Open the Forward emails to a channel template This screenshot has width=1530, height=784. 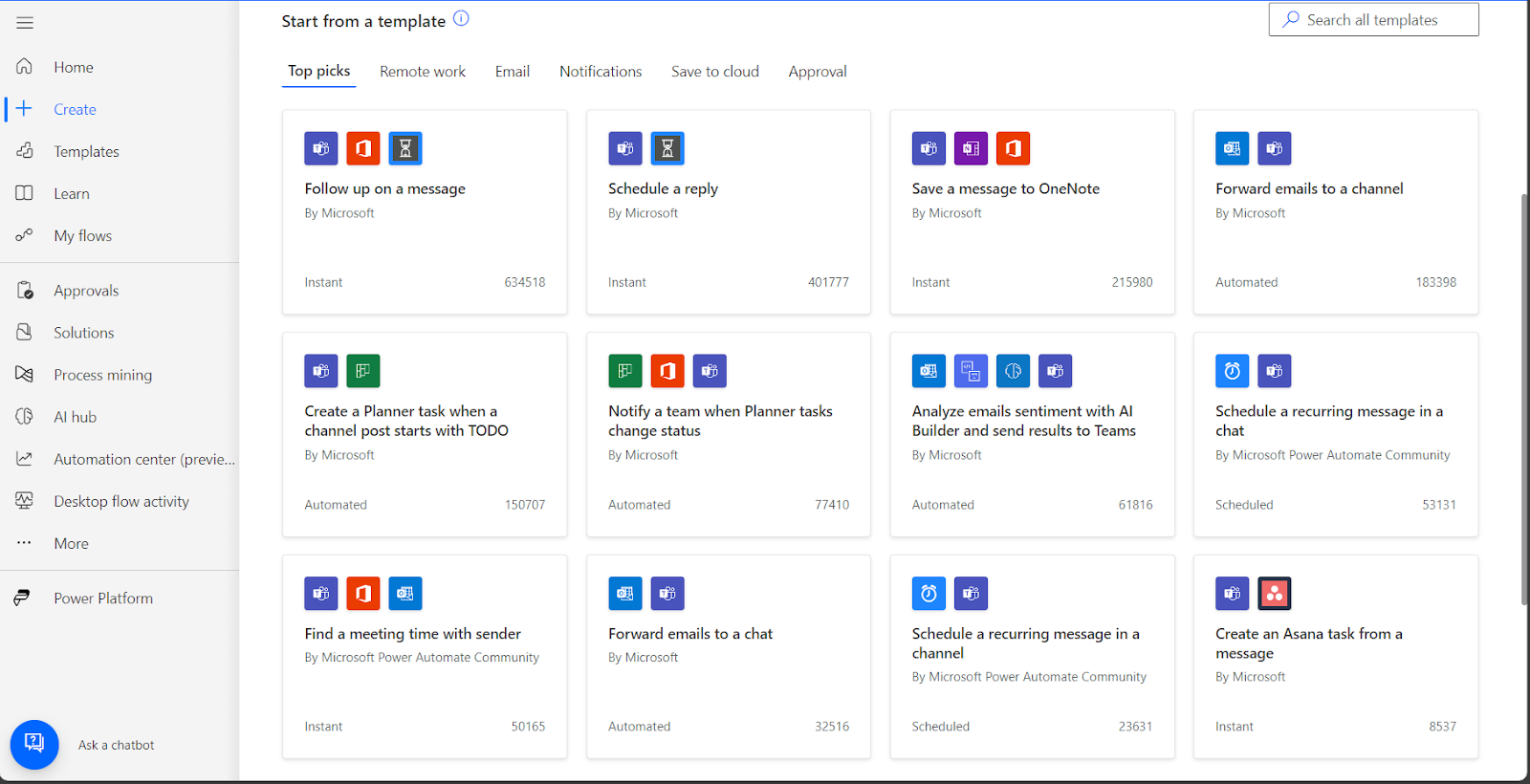coord(1309,189)
